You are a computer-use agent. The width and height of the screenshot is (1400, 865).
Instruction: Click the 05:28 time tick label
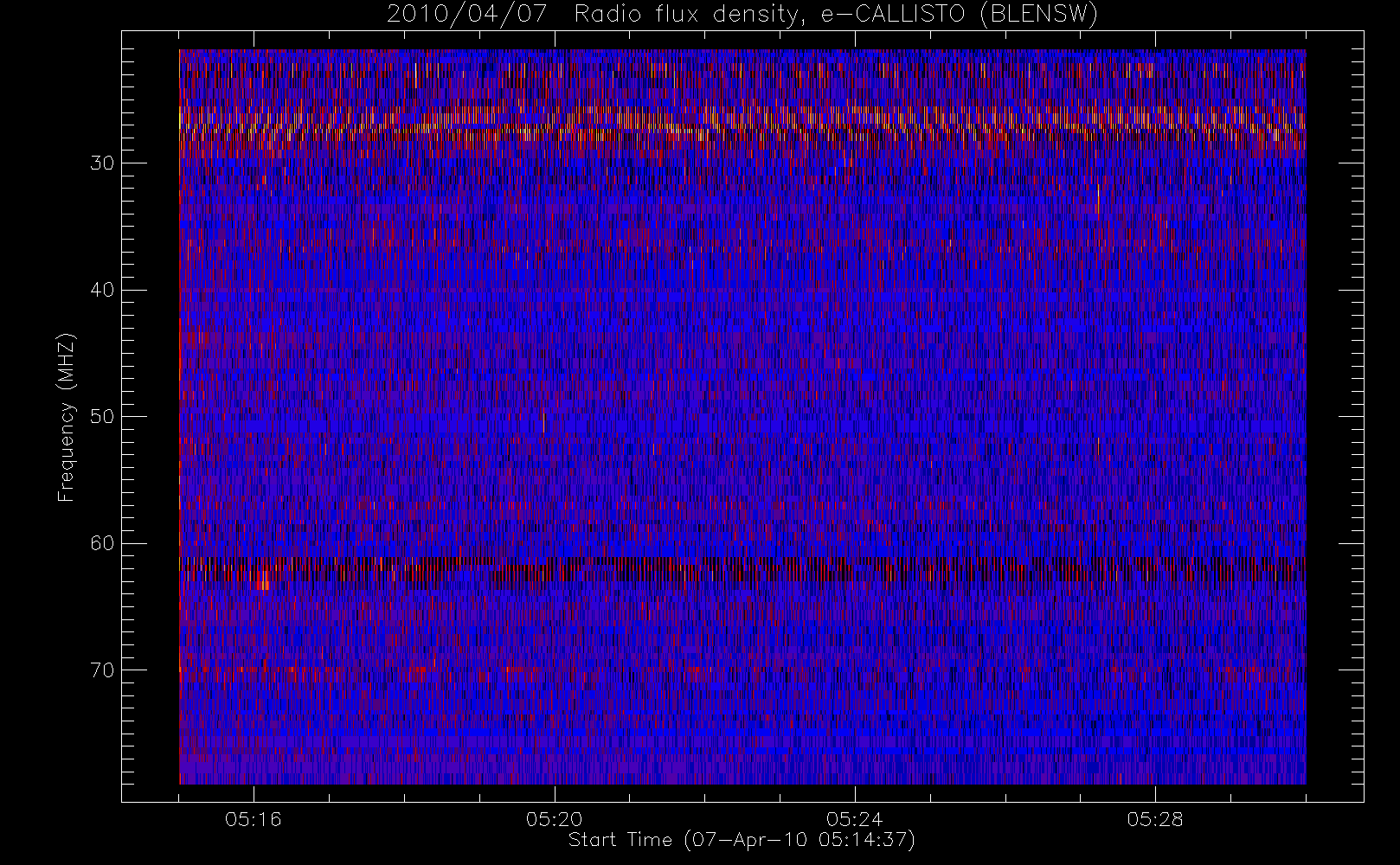click(x=1154, y=819)
